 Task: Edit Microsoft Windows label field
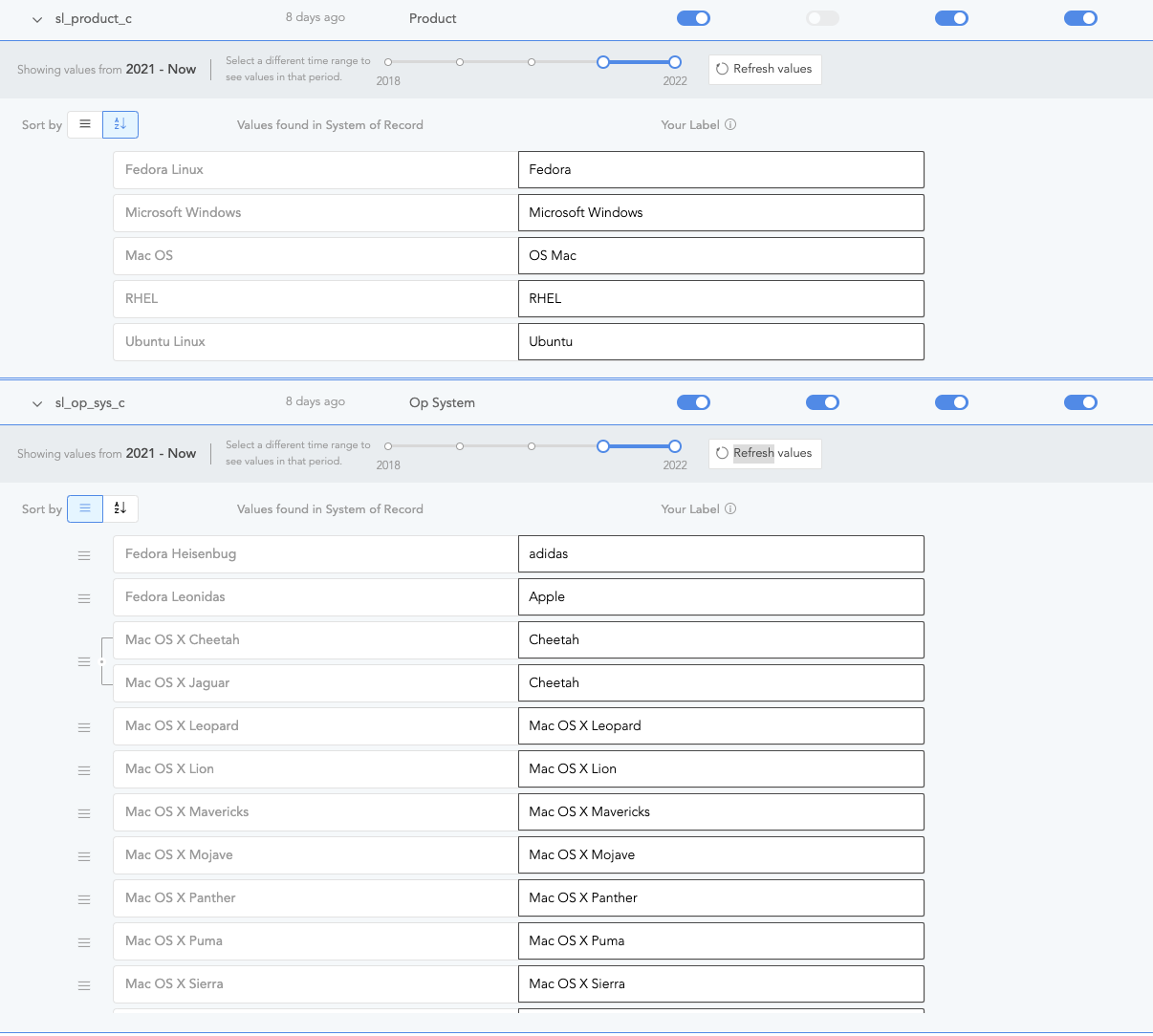(x=721, y=212)
